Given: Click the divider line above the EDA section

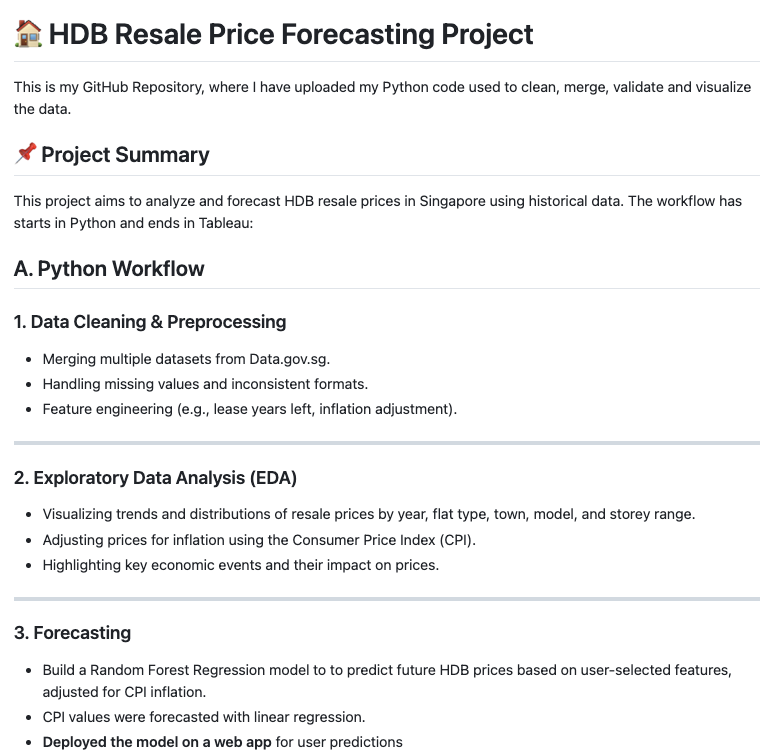Looking at the screenshot, I should [x=386, y=442].
